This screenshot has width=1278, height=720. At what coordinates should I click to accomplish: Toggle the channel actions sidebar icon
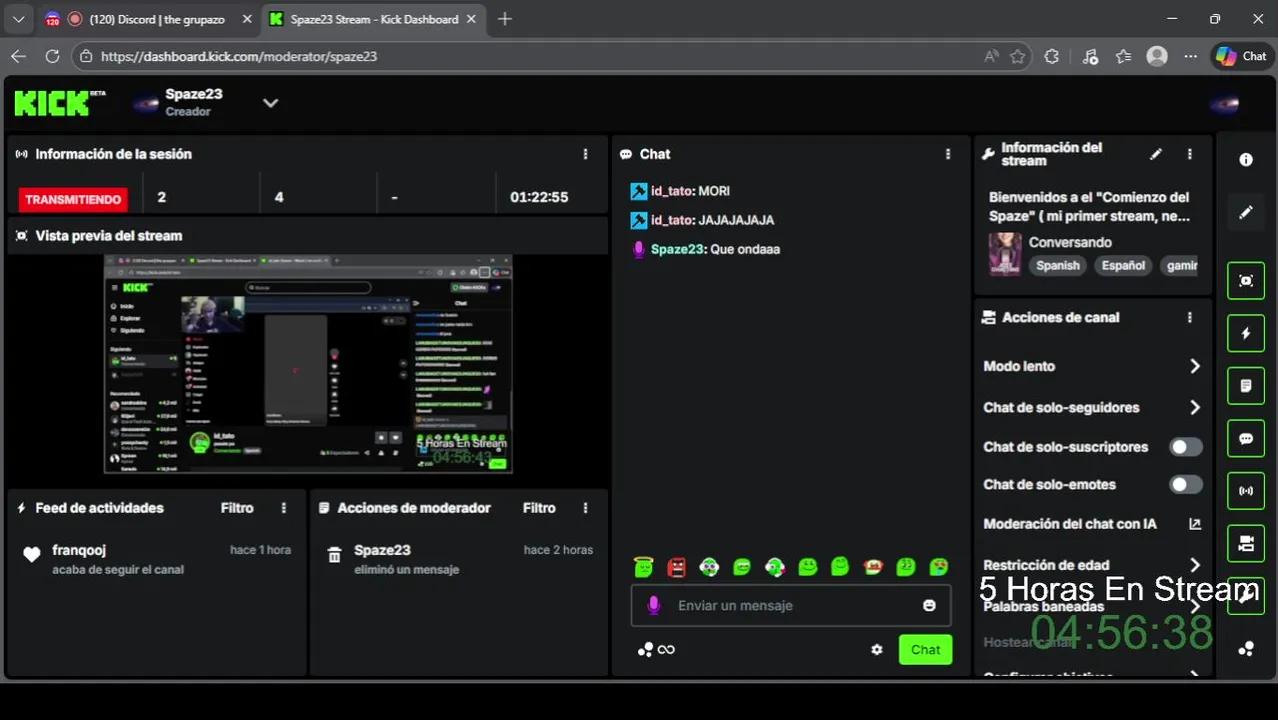1246,543
